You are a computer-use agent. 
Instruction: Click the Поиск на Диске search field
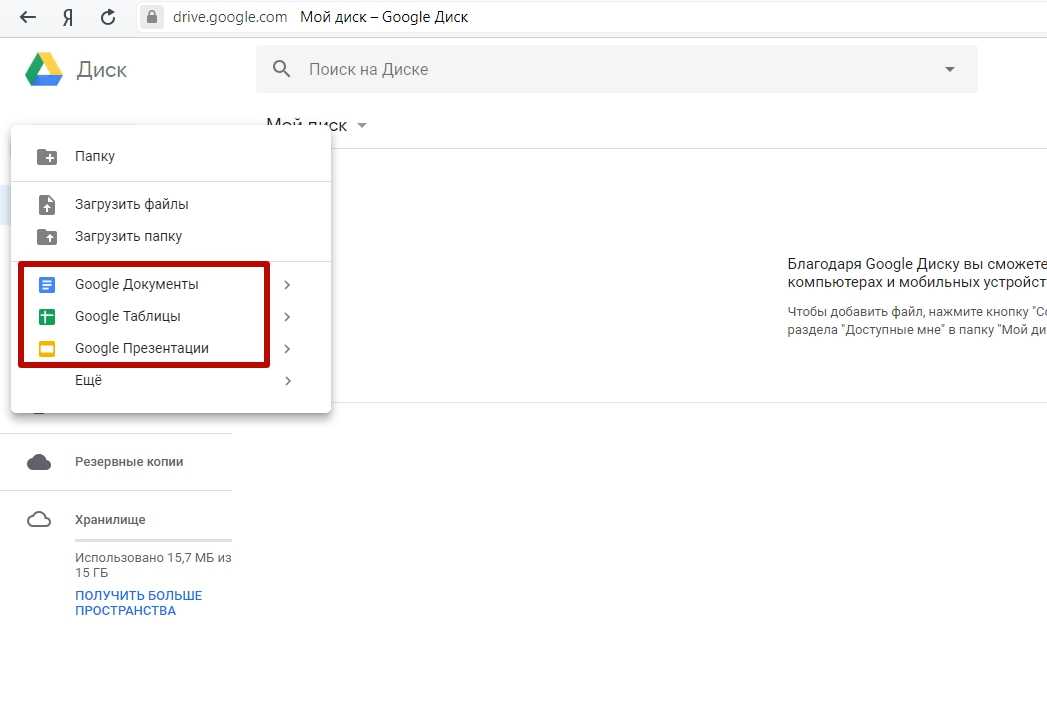[600, 69]
